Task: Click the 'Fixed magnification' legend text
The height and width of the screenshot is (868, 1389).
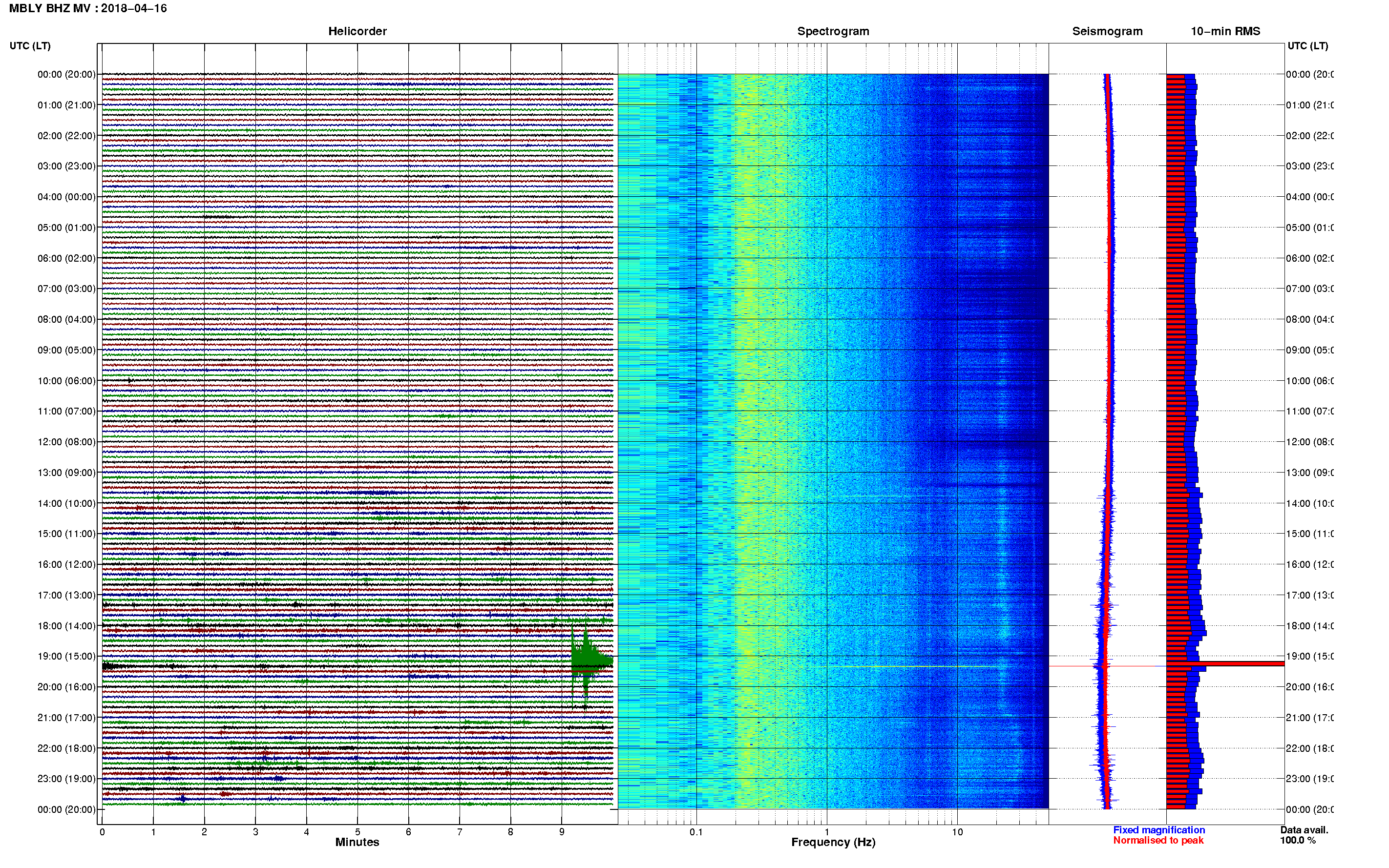Action: click(x=1159, y=830)
